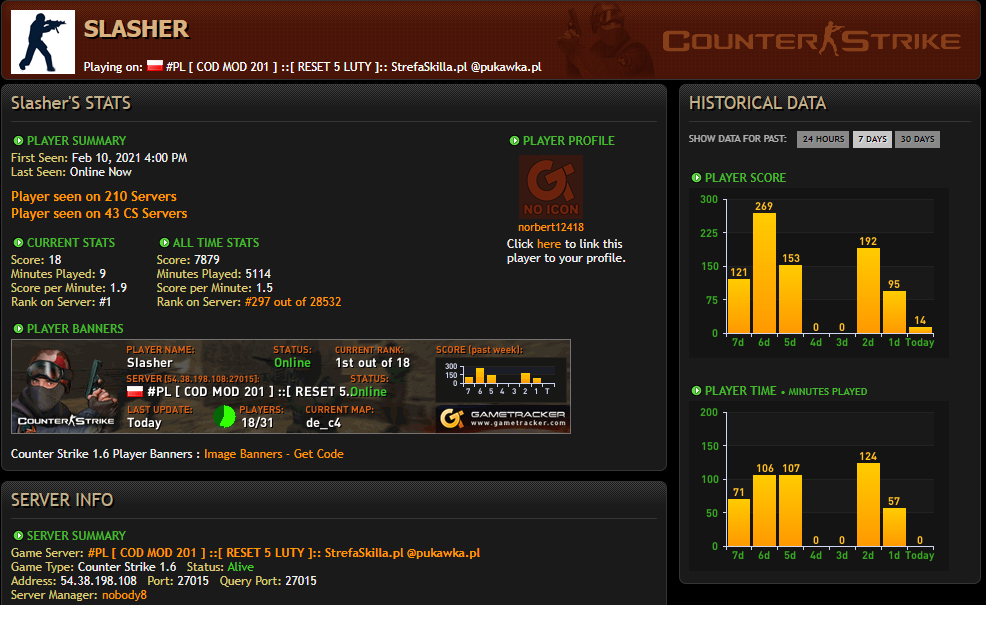The width and height of the screenshot is (986, 630).
Task: Click the 'Minutes Played: 5114' text
Action: coord(214,274)
